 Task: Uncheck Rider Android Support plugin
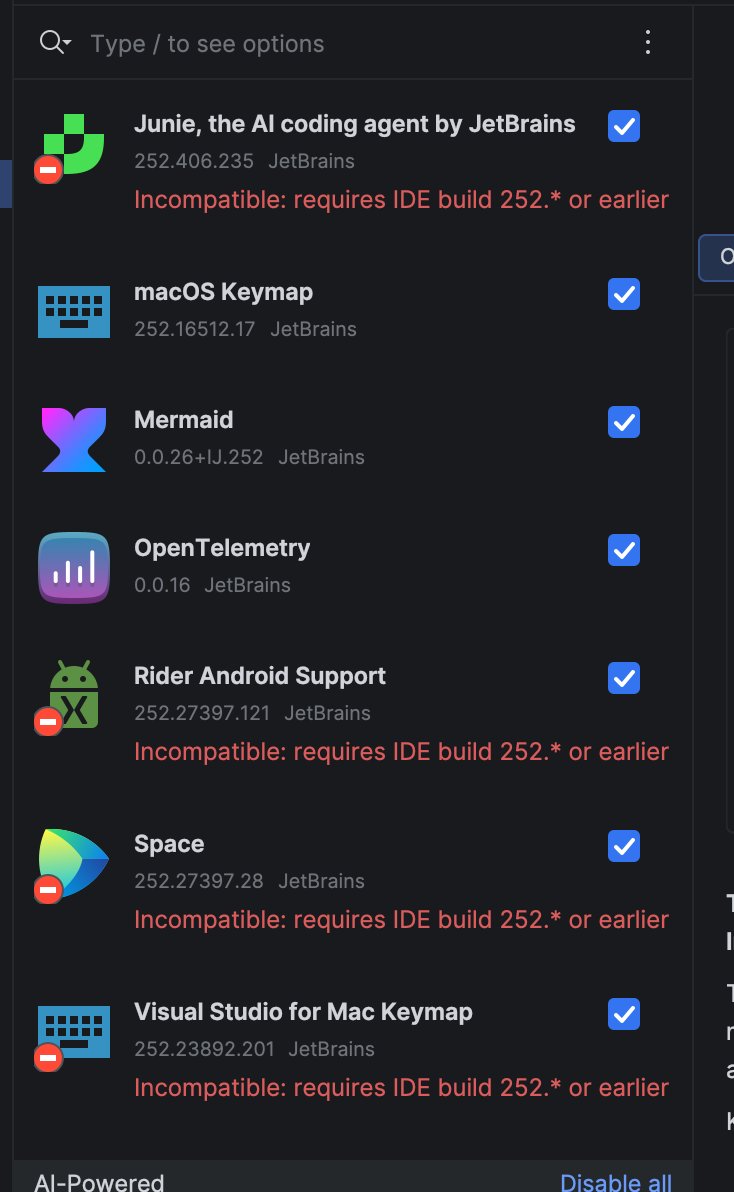pyautogui.click(x=624, y=678)
